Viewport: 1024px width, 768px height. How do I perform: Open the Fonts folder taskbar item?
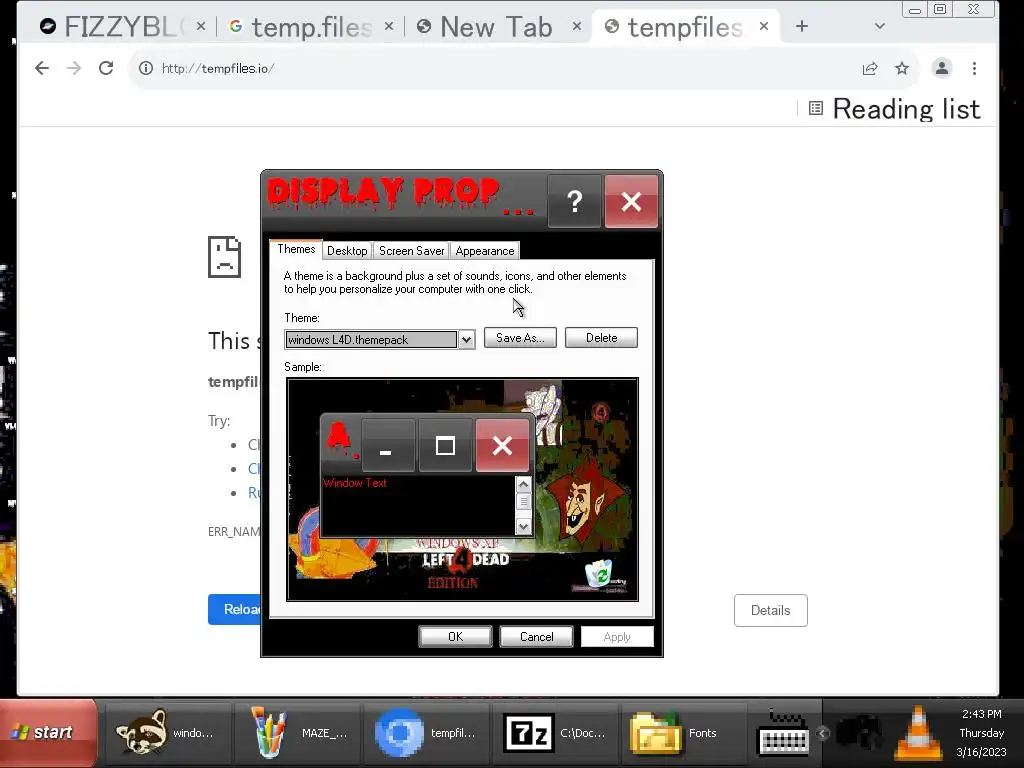pos(686,733)
